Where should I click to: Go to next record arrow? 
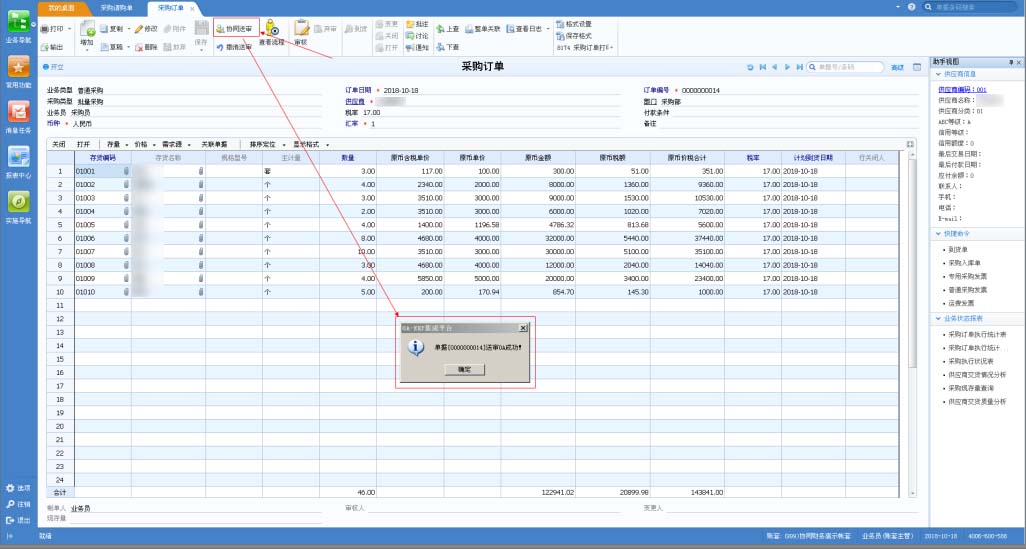tap(787, 67)
